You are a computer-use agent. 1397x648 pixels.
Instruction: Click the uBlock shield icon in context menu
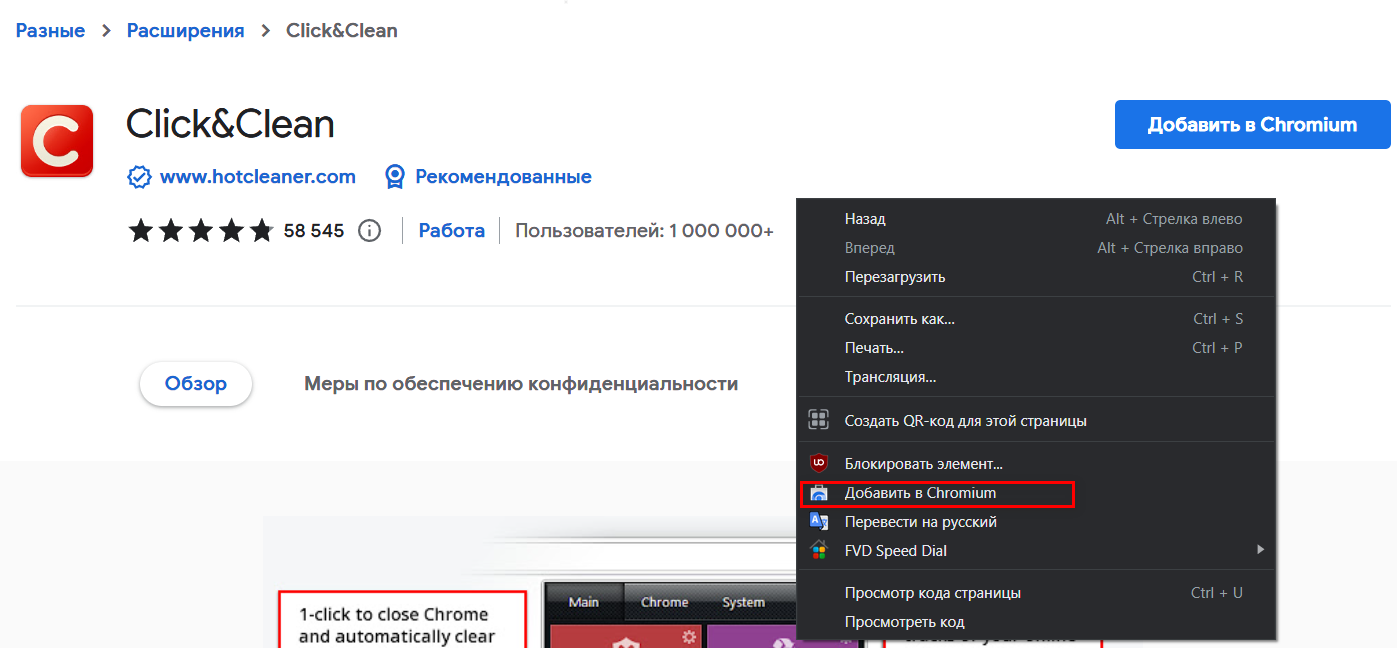(x=819, y=463)
